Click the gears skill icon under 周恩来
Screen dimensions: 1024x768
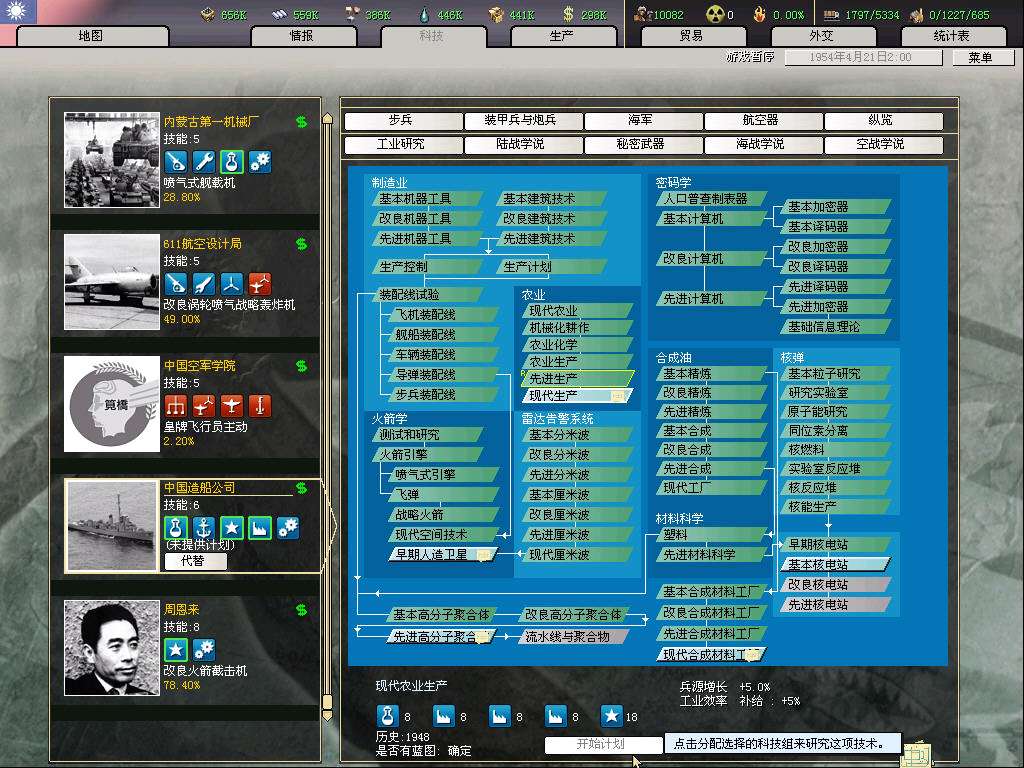point(204,649)
